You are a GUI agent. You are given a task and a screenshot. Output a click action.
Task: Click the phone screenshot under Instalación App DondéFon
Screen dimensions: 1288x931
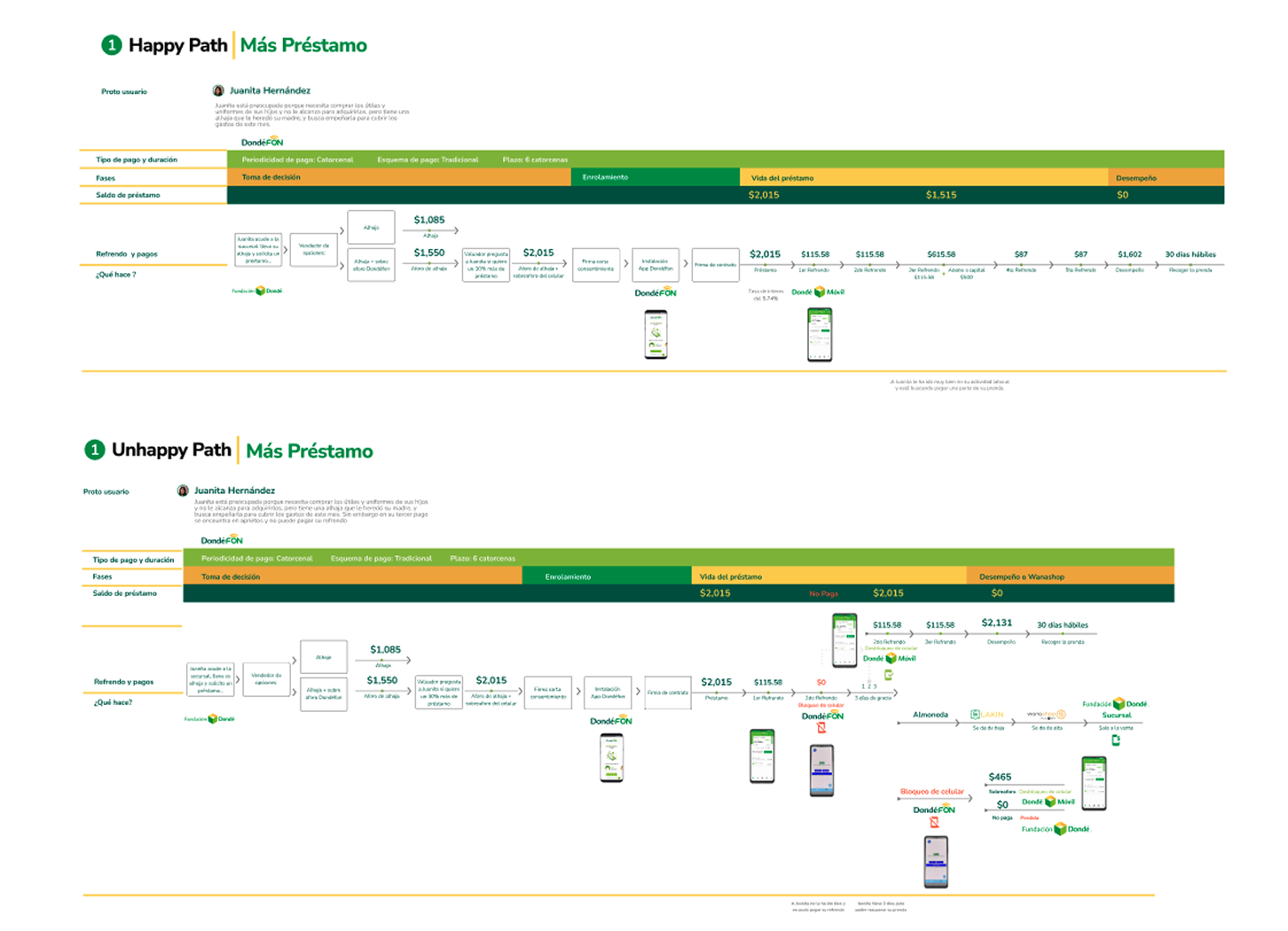(656, 335)
